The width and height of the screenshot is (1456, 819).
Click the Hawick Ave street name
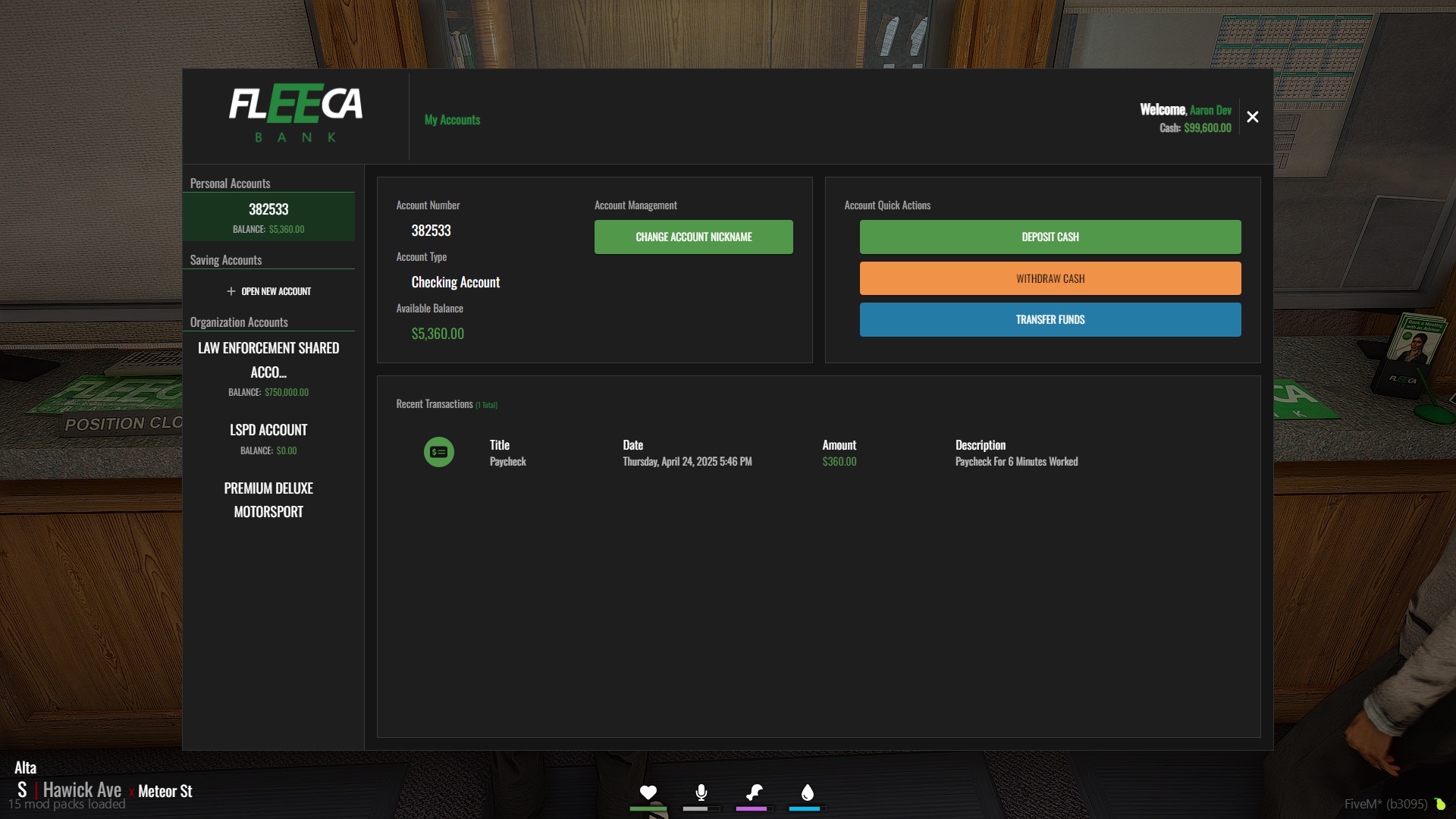point(82,790)
